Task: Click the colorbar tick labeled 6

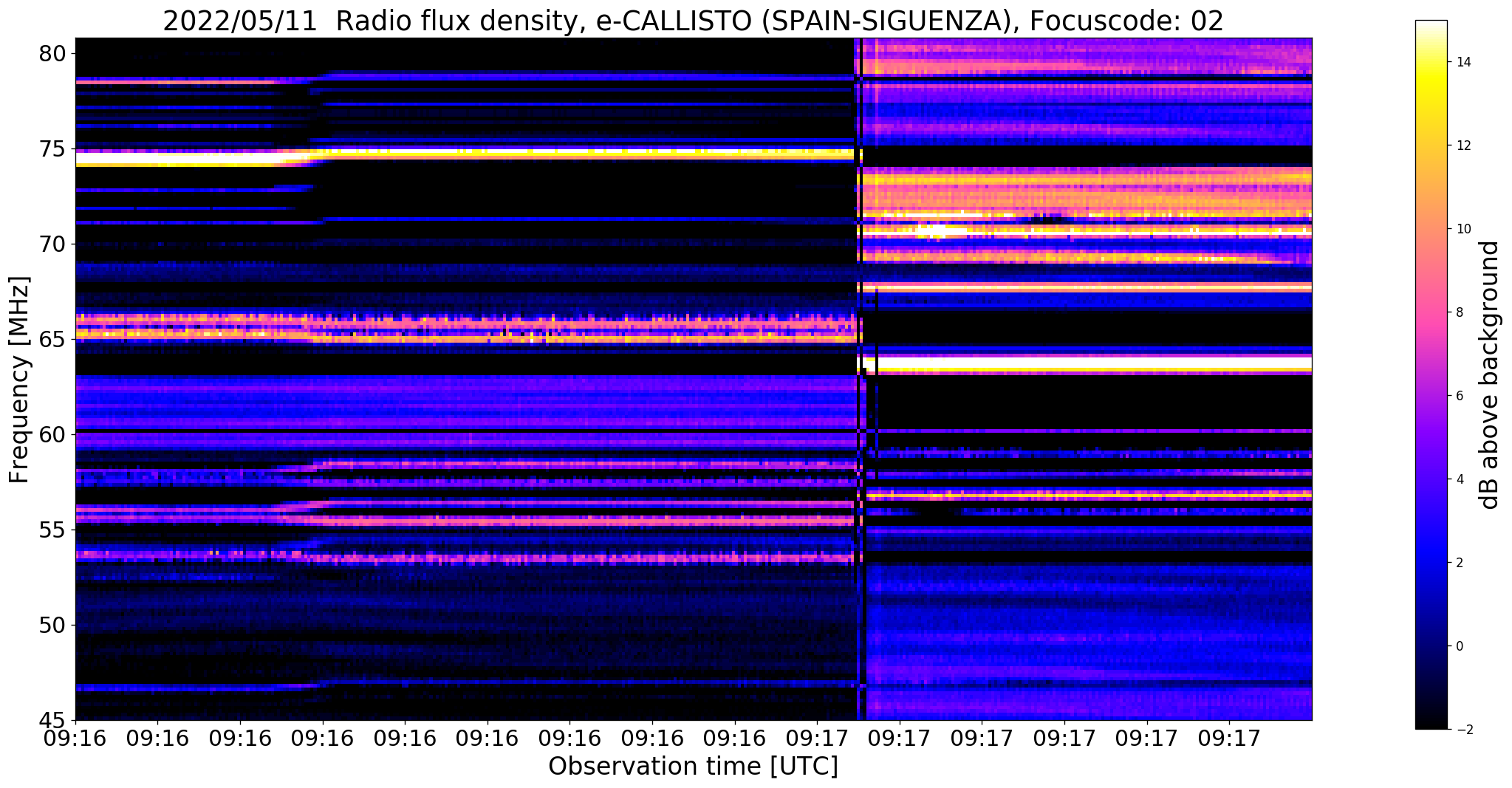Action: coord(1459,396)
